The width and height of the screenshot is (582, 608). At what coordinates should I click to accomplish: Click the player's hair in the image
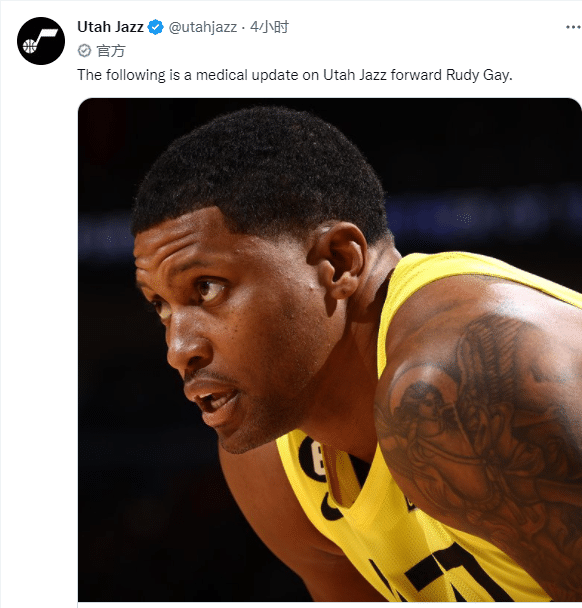tap(260, 171)
